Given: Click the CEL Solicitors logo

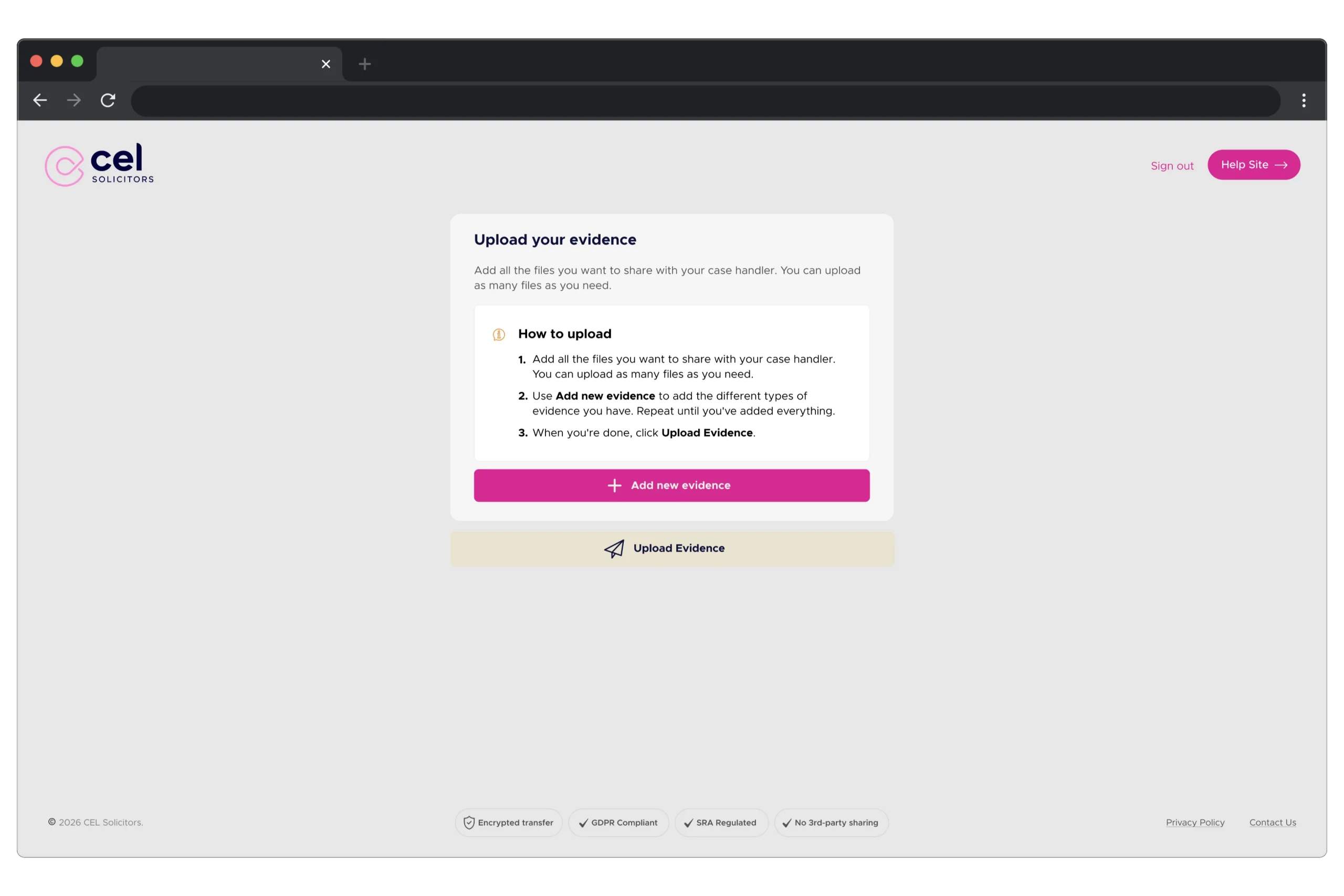Looking at the screenshot, I should coord(99,165).
